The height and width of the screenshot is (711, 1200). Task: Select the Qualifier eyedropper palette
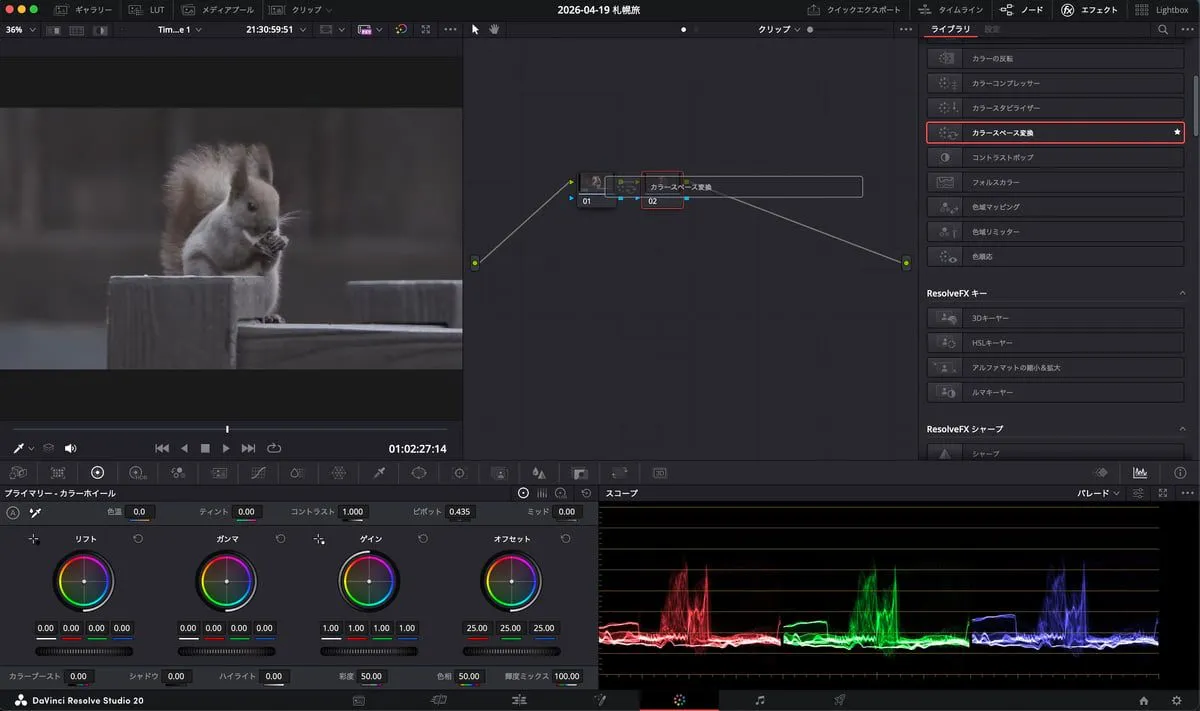coord(379,473)
